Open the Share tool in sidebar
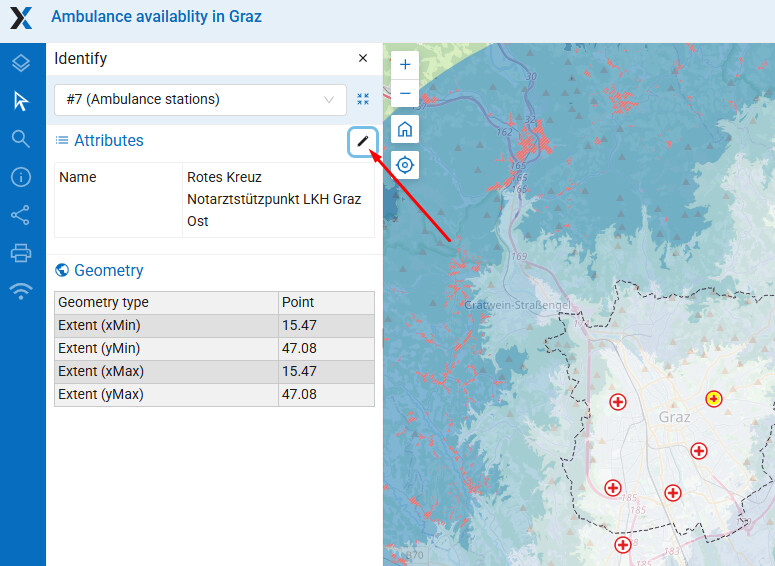This screenshot has width=775, height=566. point(21,215)
